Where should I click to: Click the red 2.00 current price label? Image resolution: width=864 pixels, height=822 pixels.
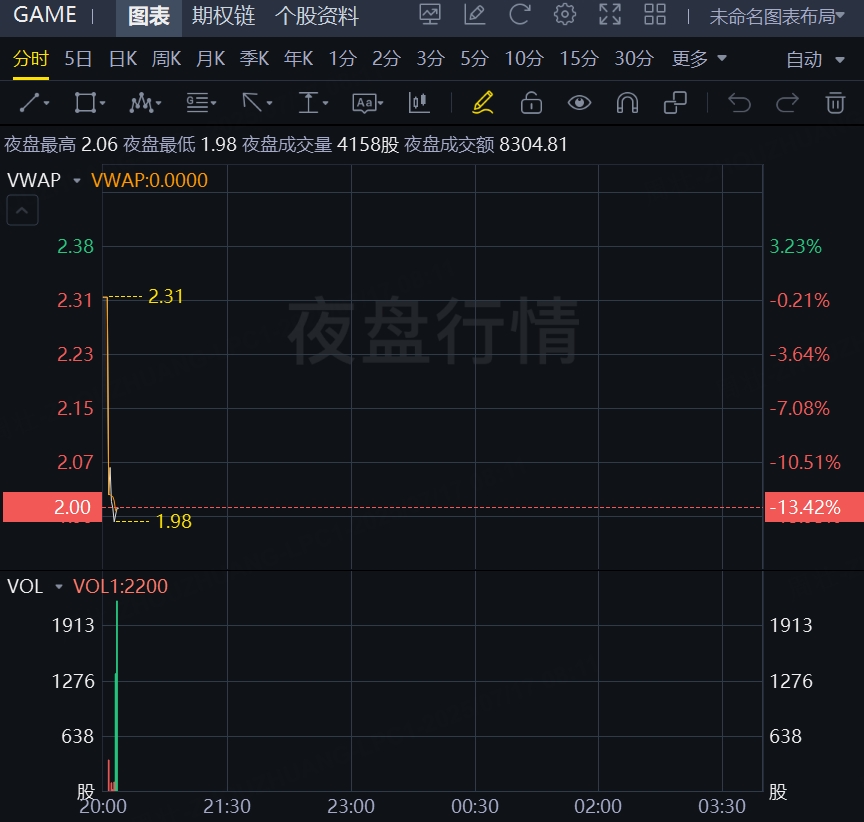[x=51, y=508]
